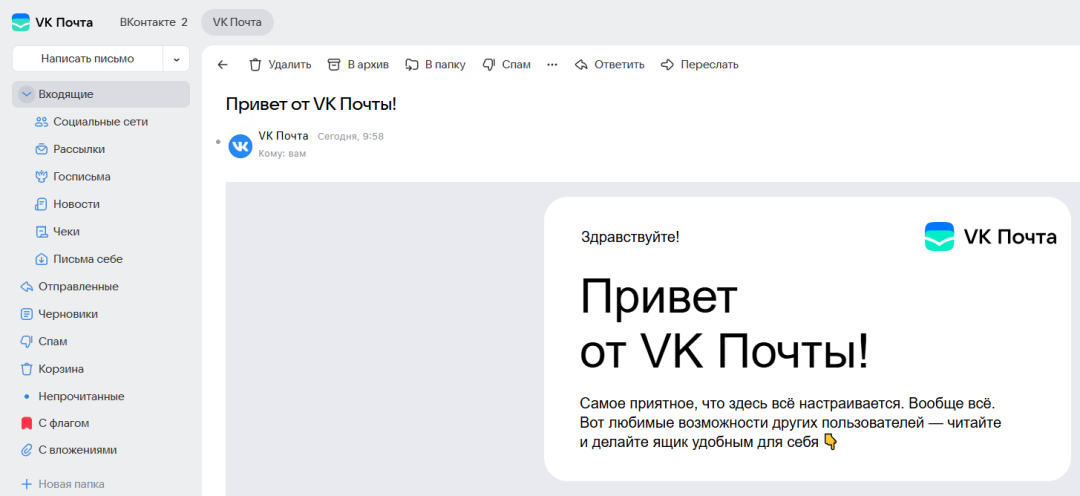Click the move-to-folder icon
Screen dimensions: 1080x496
(x=412, y=65)
